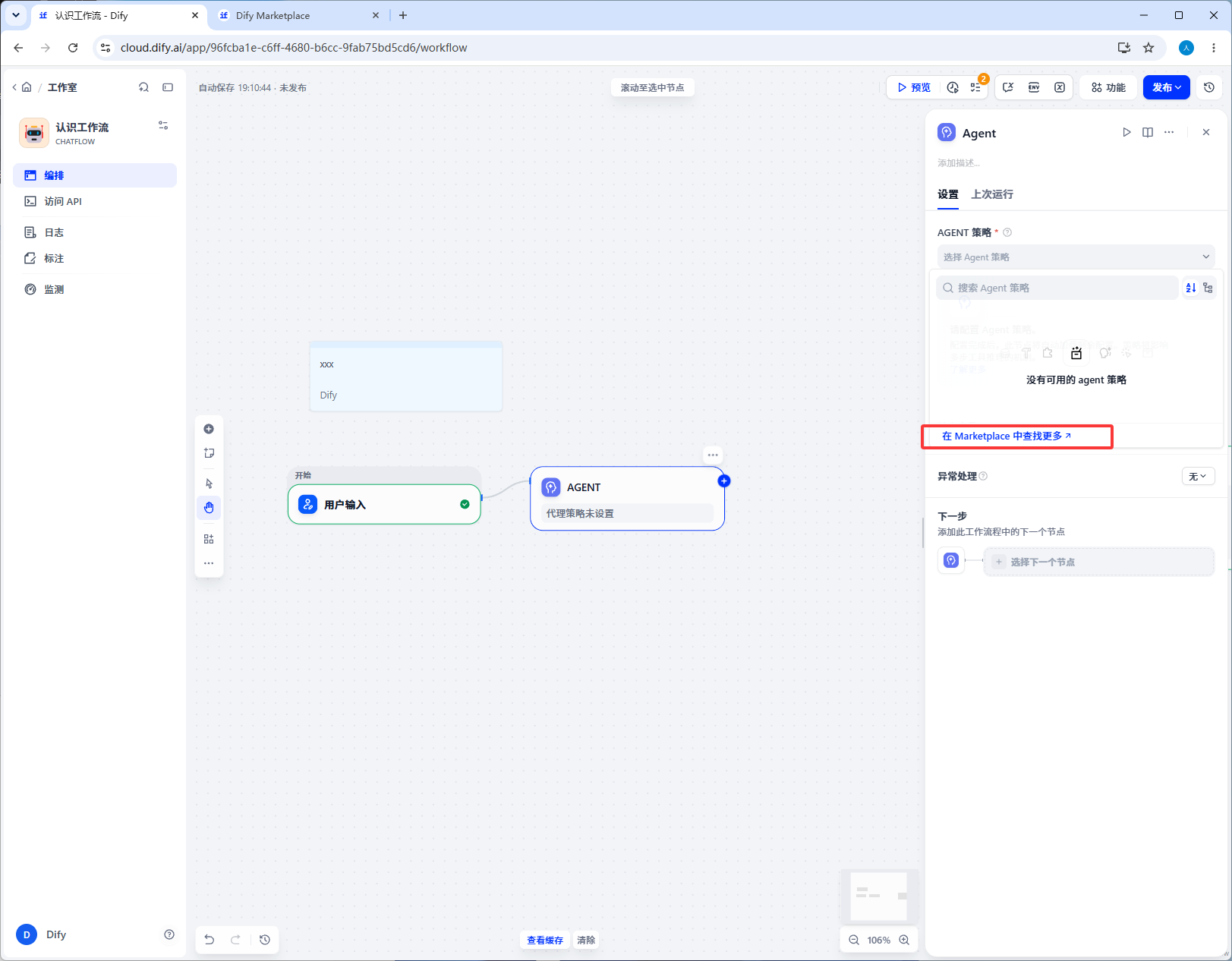Open the ENV environment variables icon
The width and height of the screenshot is (1232, 961).
point(1034,87)
